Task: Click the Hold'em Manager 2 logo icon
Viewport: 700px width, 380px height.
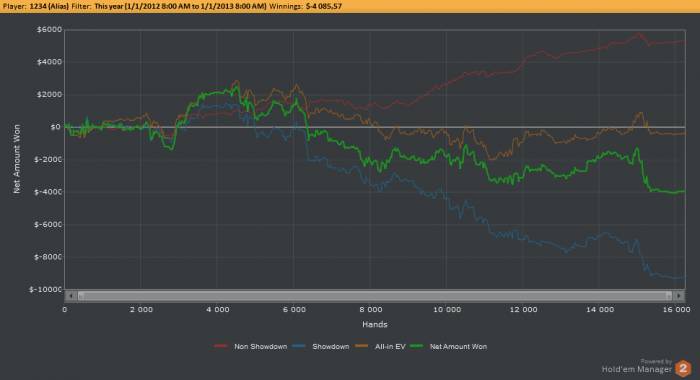Action: click(683, 368)
